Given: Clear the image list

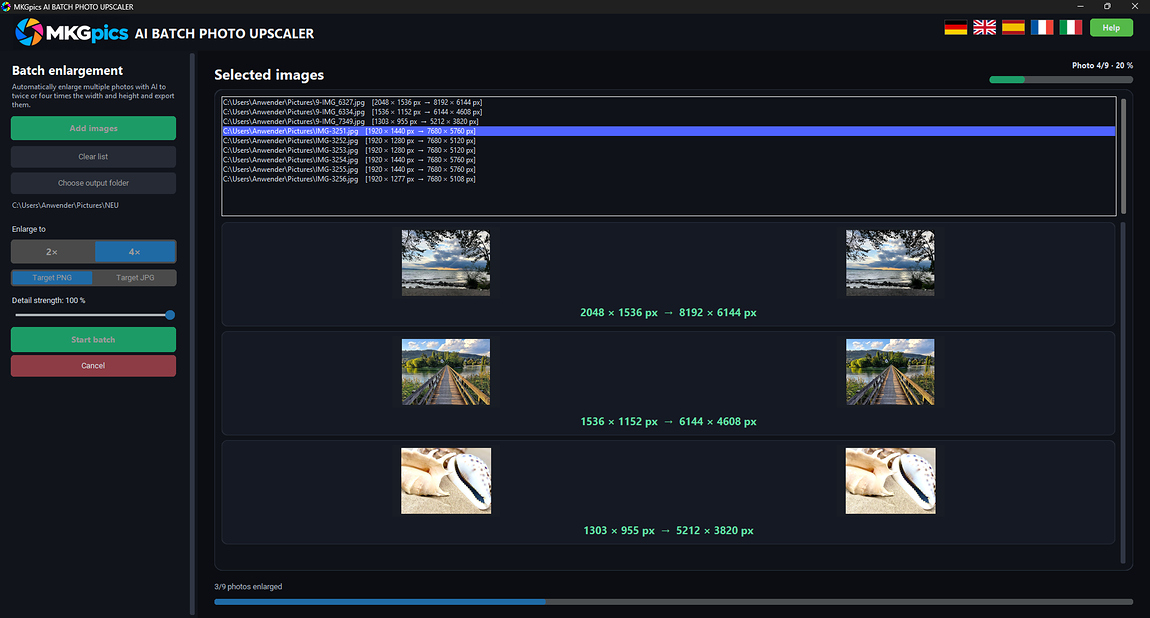Looking at the screenshot, I should tap(93, 157).
